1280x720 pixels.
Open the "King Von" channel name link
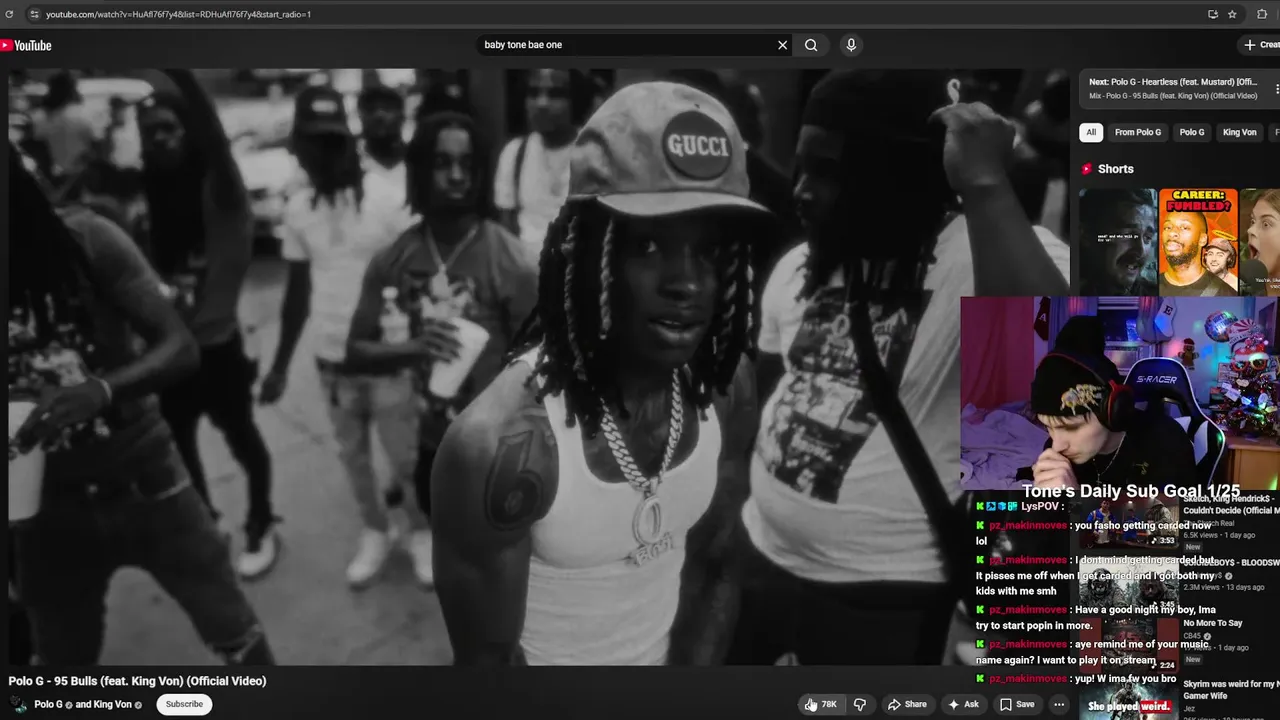click(x=112, y=704)
